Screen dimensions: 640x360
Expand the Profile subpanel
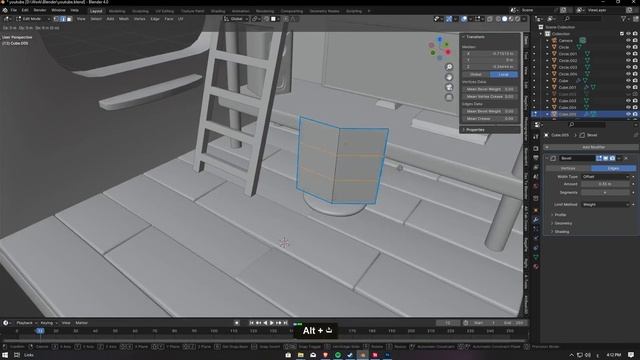(560, 215)
